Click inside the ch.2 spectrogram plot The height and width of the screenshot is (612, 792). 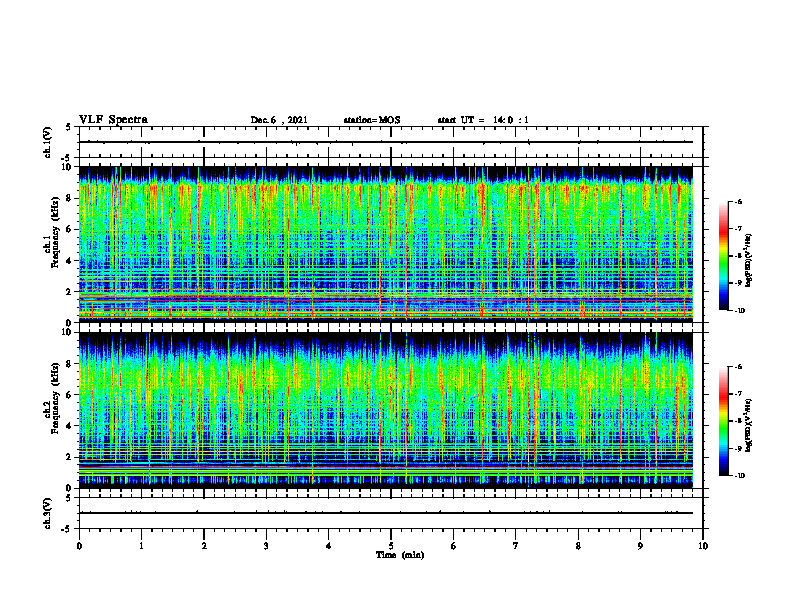pos(386,410)
